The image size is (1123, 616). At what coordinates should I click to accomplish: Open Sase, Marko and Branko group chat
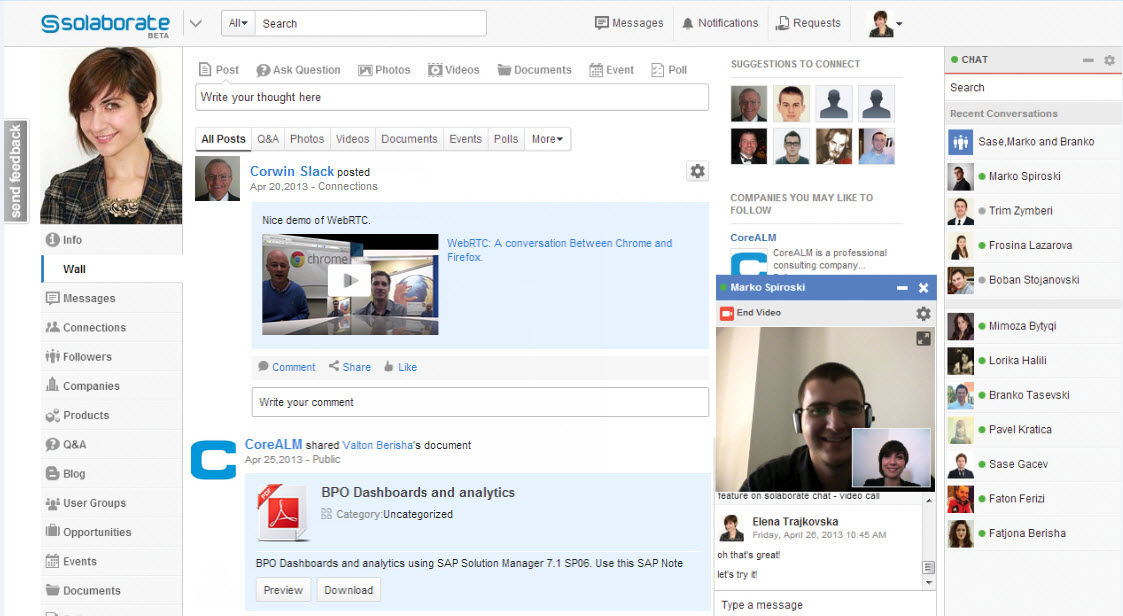point(1033,142)
